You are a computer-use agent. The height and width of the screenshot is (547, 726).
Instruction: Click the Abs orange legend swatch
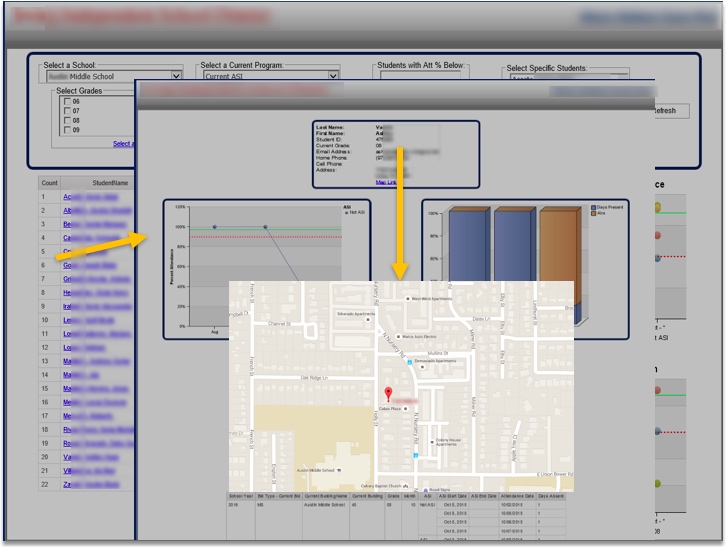click(x=594, y=213)
